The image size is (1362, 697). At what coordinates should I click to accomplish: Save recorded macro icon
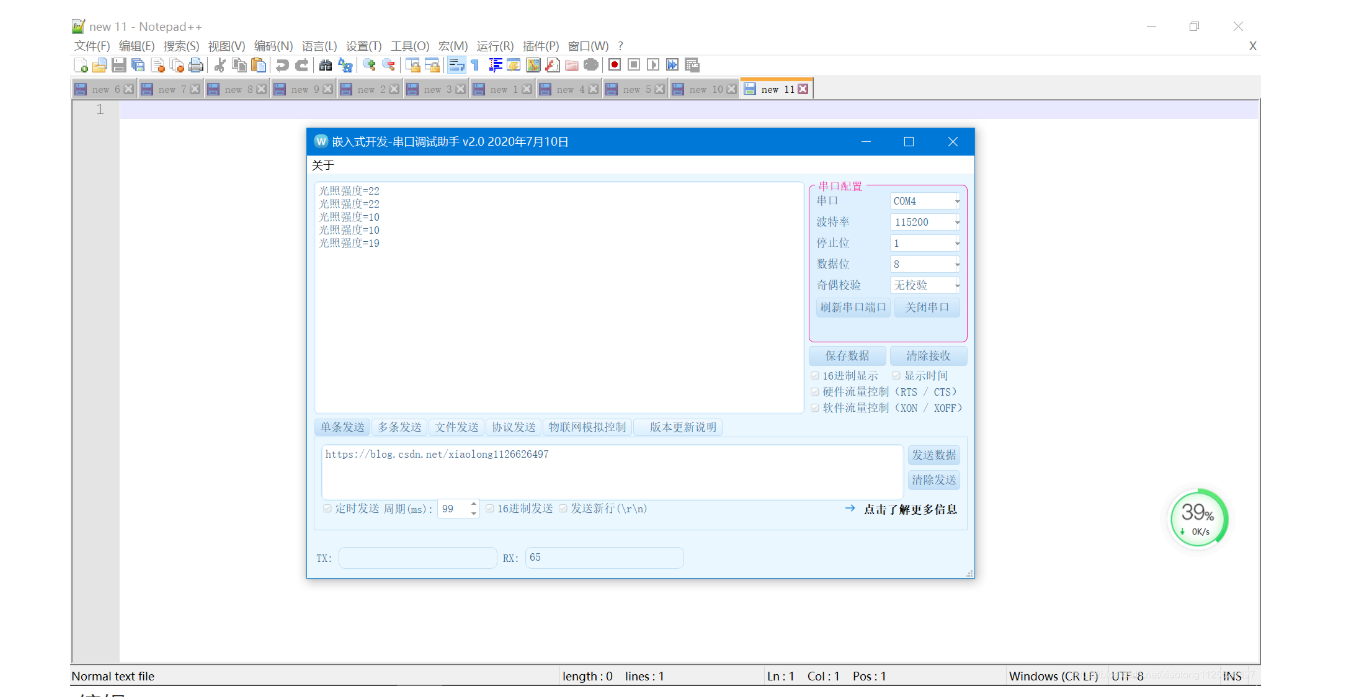692,65
